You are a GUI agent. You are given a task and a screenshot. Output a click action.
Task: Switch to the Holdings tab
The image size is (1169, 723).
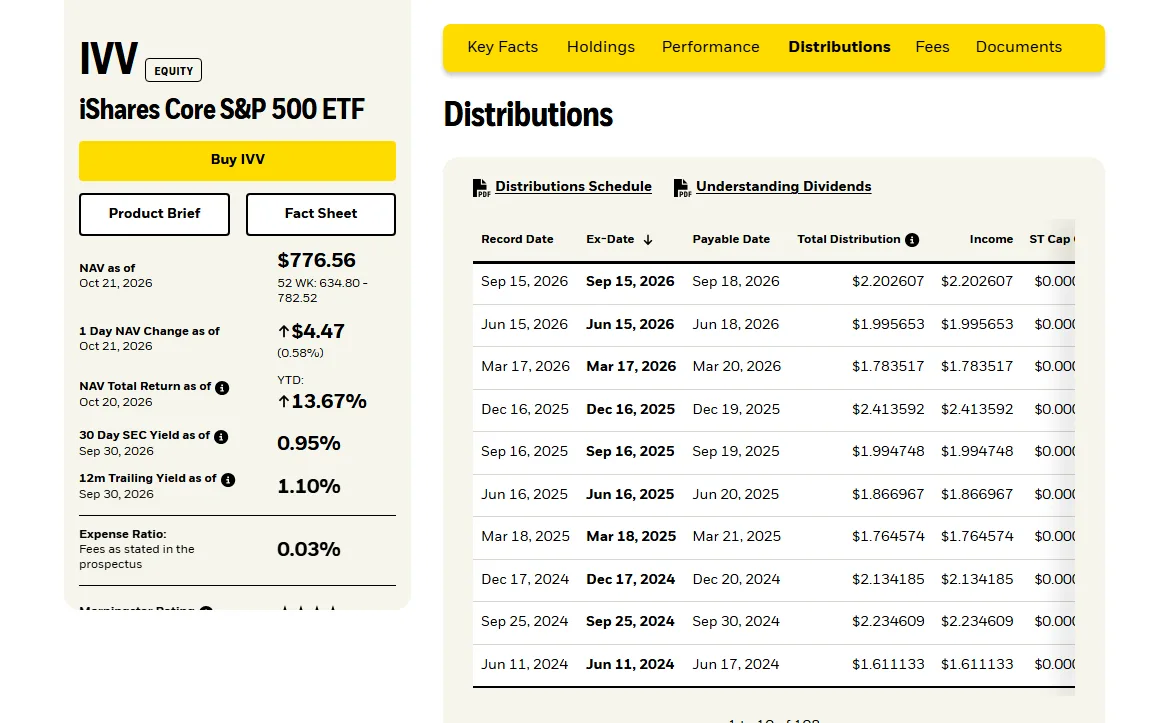click(601, 47)
